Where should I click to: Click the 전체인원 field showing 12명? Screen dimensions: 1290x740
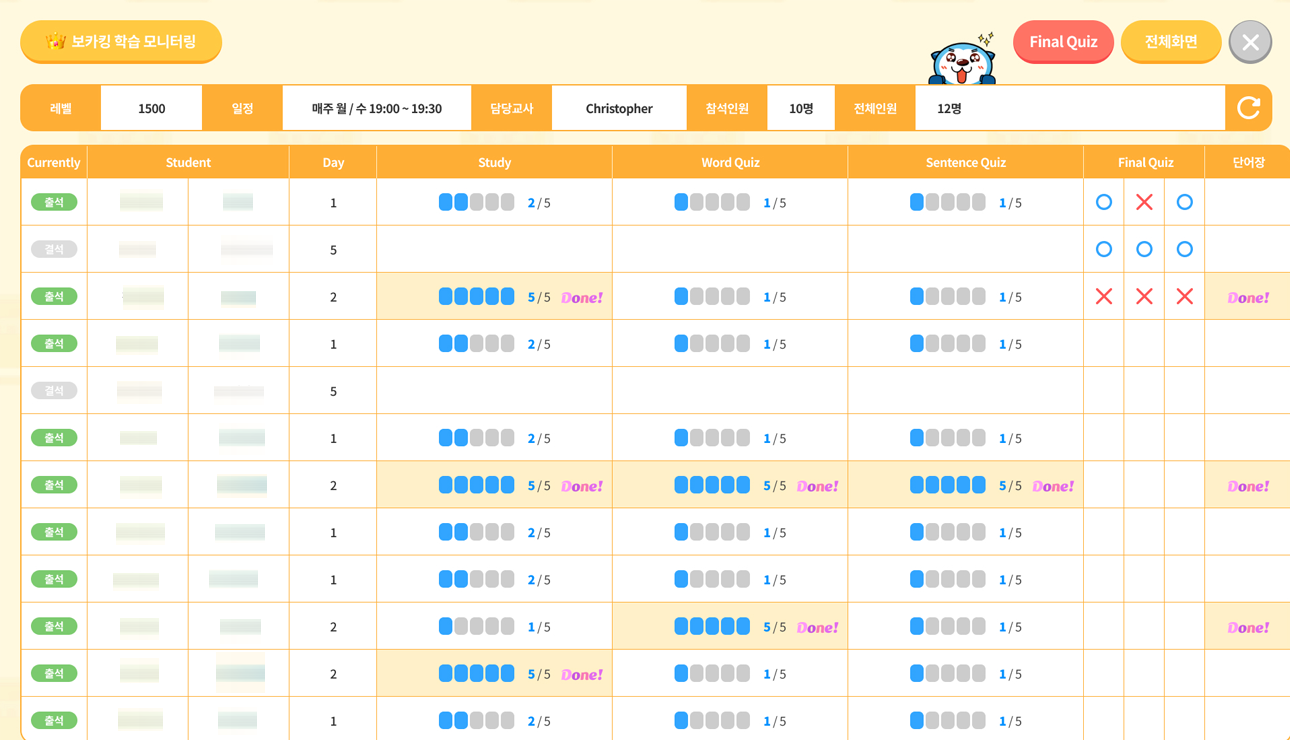click(x=1069, y=108)
